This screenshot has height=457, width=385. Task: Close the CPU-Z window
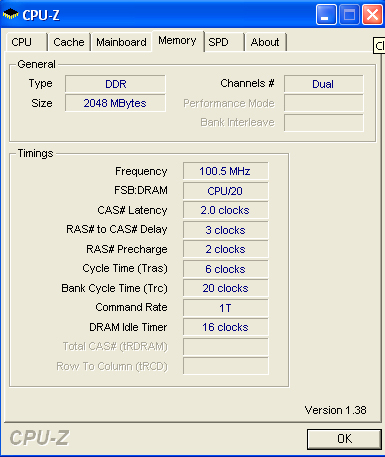(372, 15)
